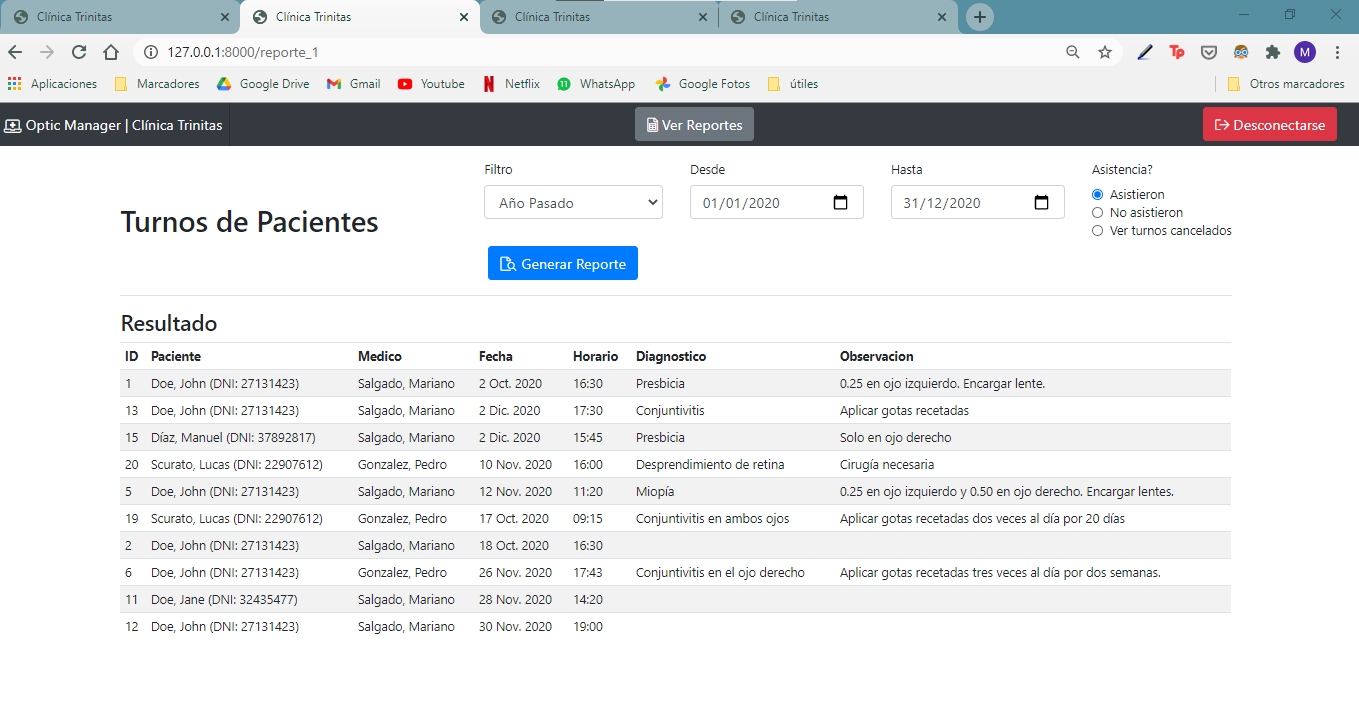Click the browser back arrow
The height and width of the screenshot is (728, 1359).
coord(15,52)
